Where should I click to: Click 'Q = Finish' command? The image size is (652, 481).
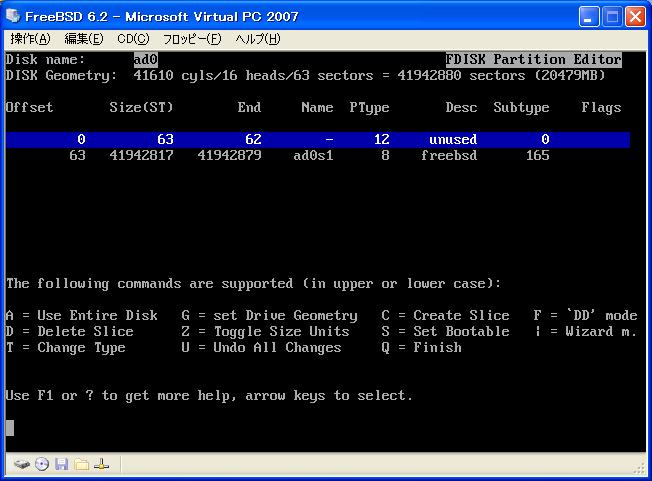422,348
